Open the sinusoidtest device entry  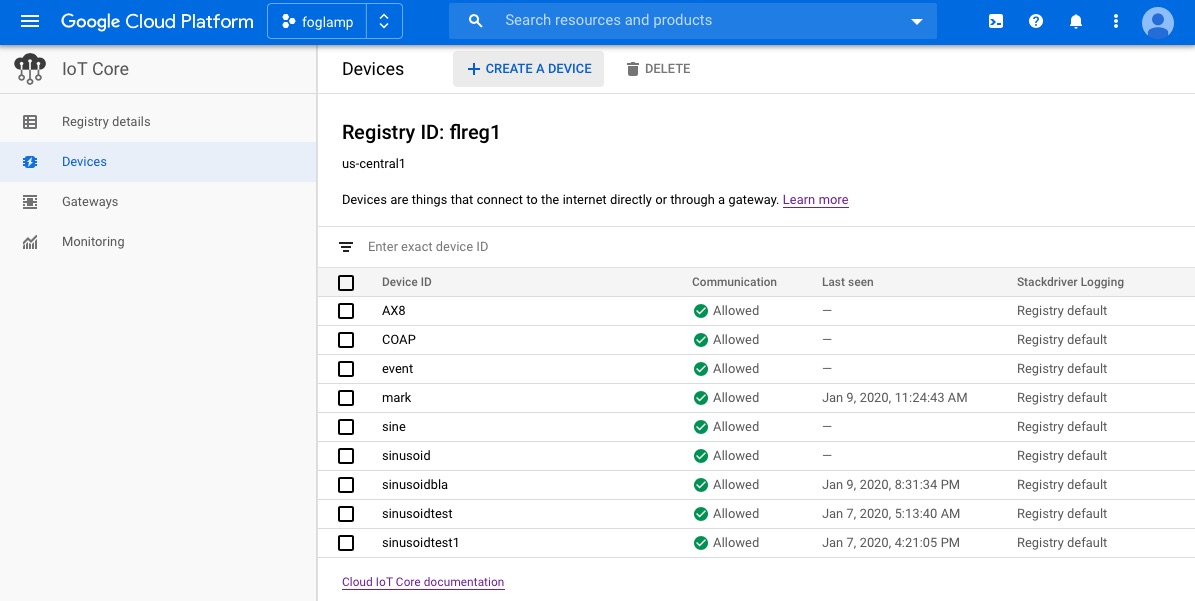coord(417,513)
